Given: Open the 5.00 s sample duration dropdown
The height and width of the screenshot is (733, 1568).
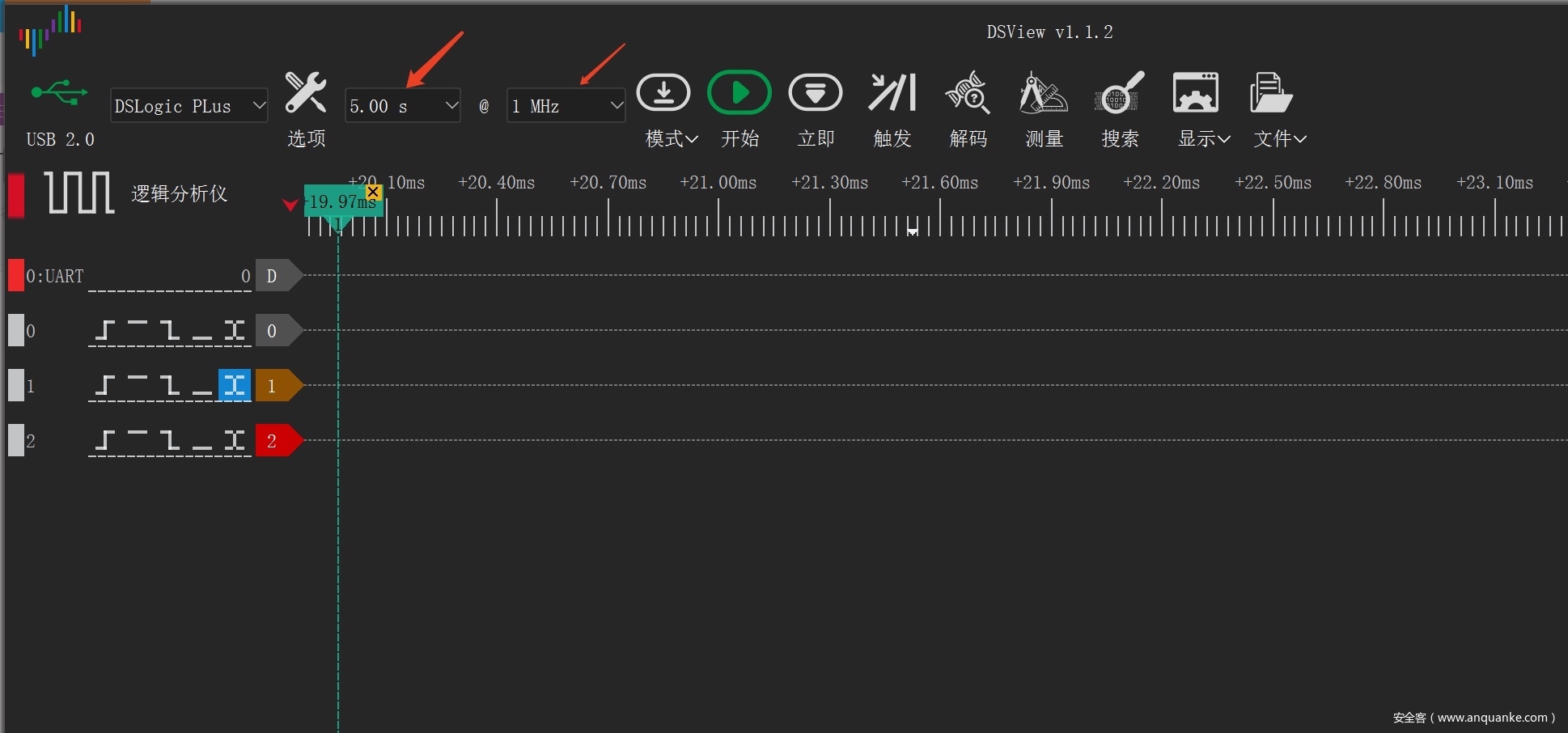Looking at the screenshot, I should (x=402, y=106).
